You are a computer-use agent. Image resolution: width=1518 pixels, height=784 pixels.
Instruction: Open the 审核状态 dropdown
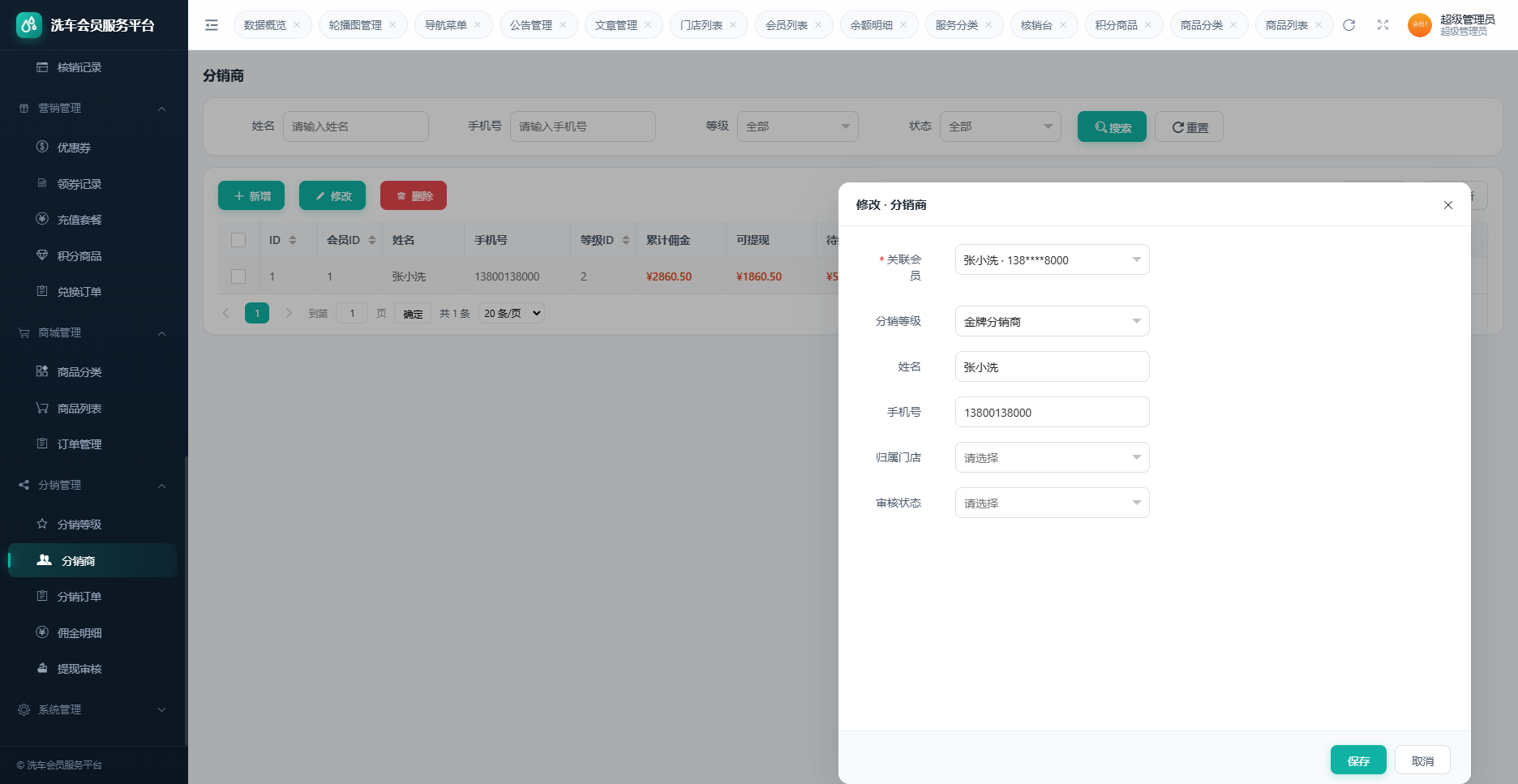[1052, 503]
